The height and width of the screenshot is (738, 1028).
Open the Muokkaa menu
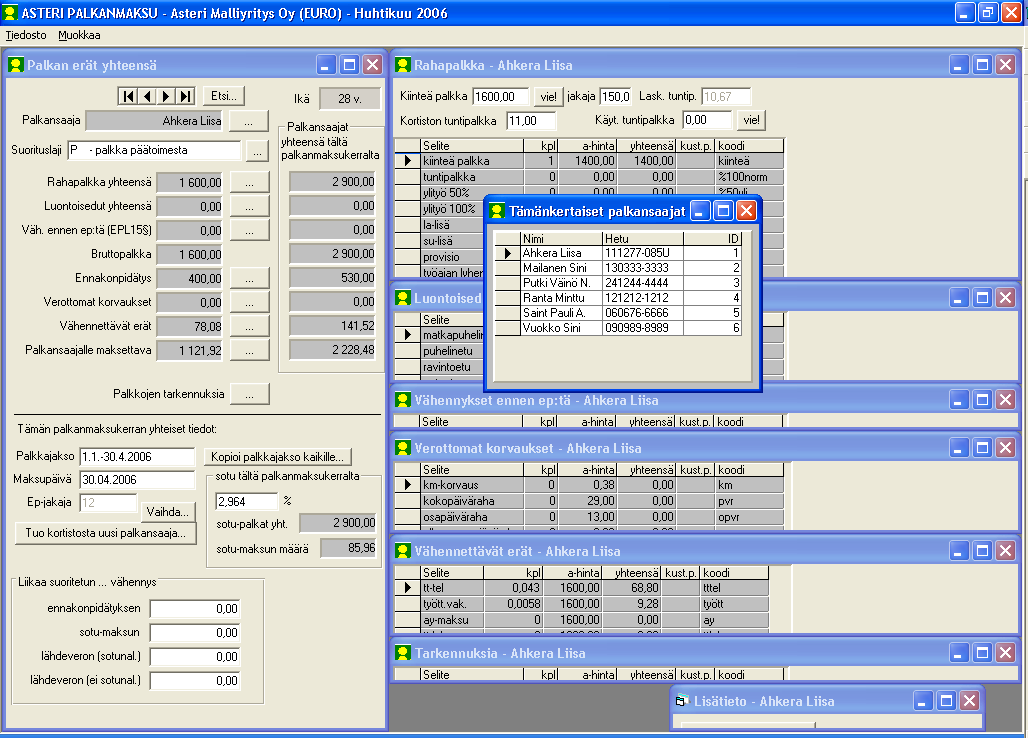pos(79,35)
